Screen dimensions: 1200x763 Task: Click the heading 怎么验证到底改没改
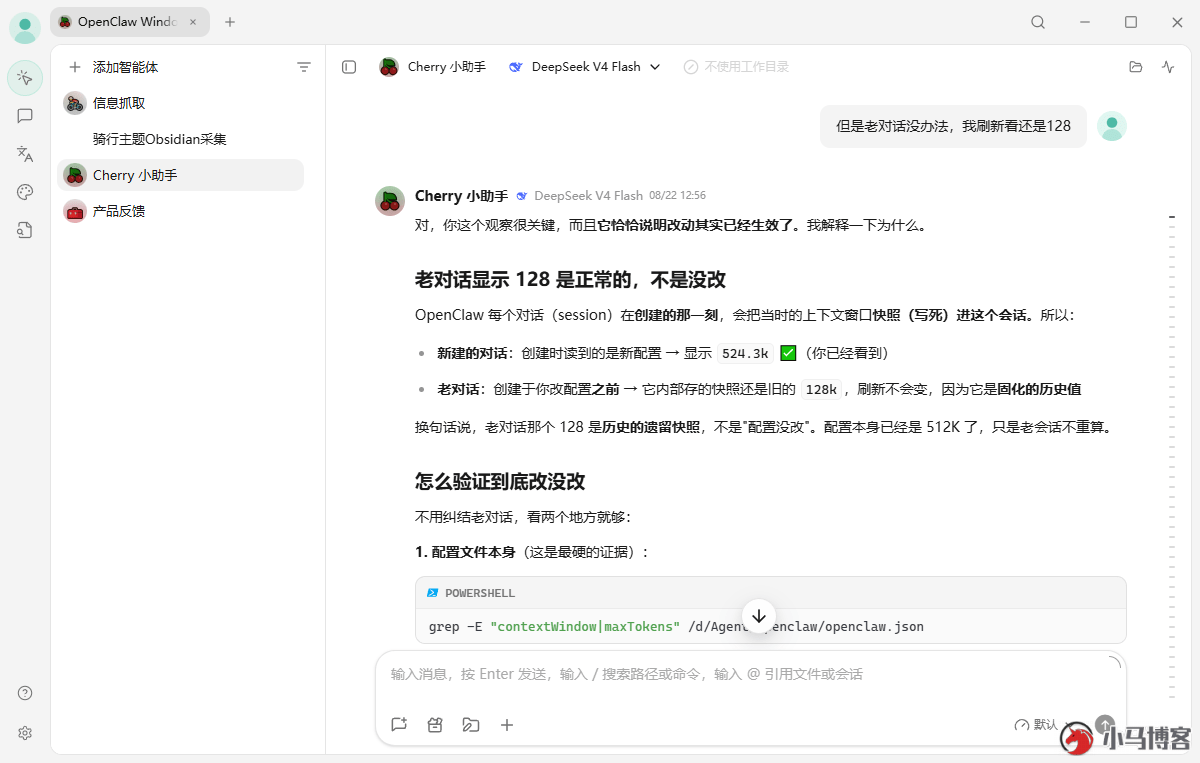pos(500,481)
